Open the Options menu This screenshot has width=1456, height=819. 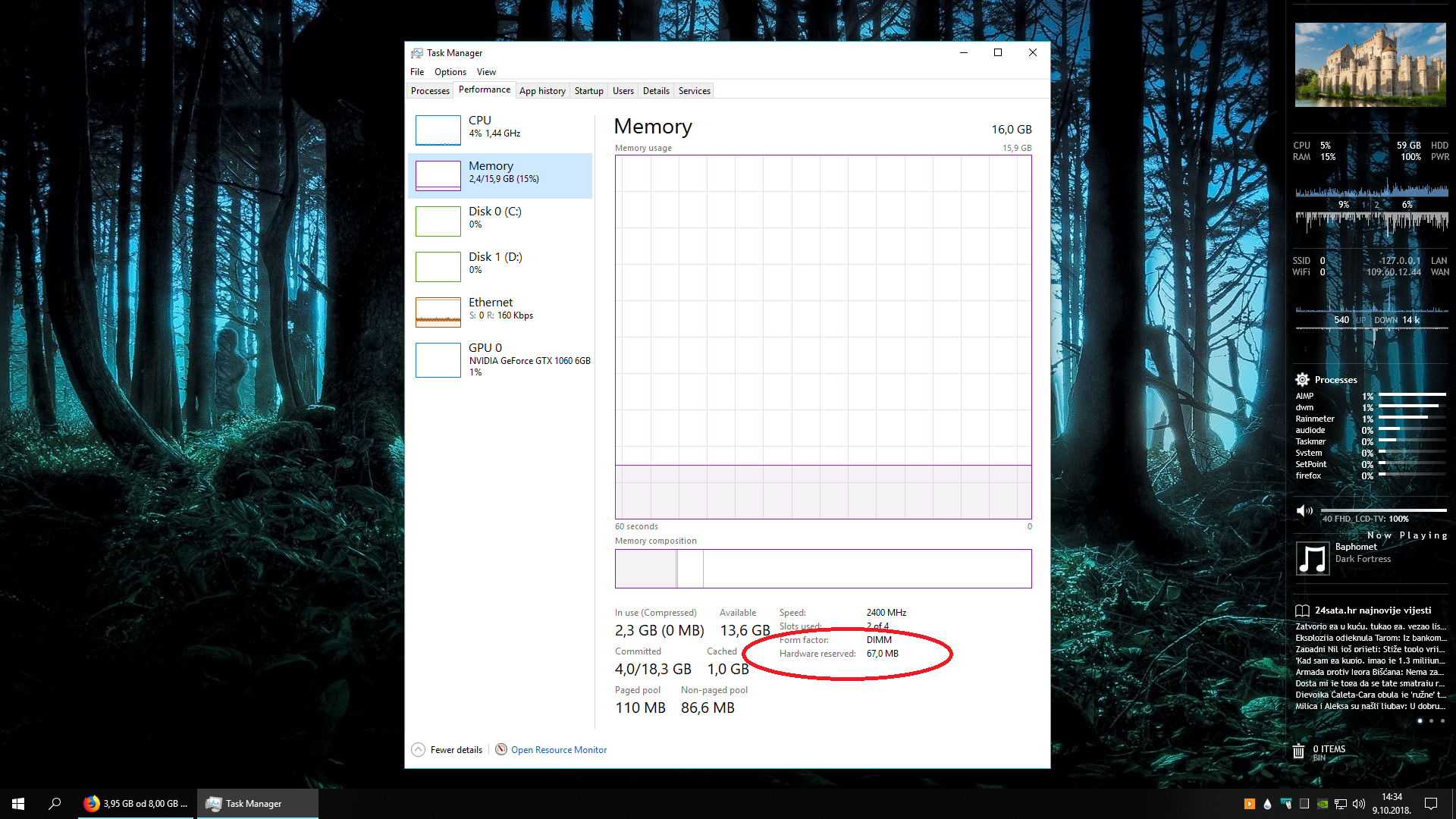[450, 72]
